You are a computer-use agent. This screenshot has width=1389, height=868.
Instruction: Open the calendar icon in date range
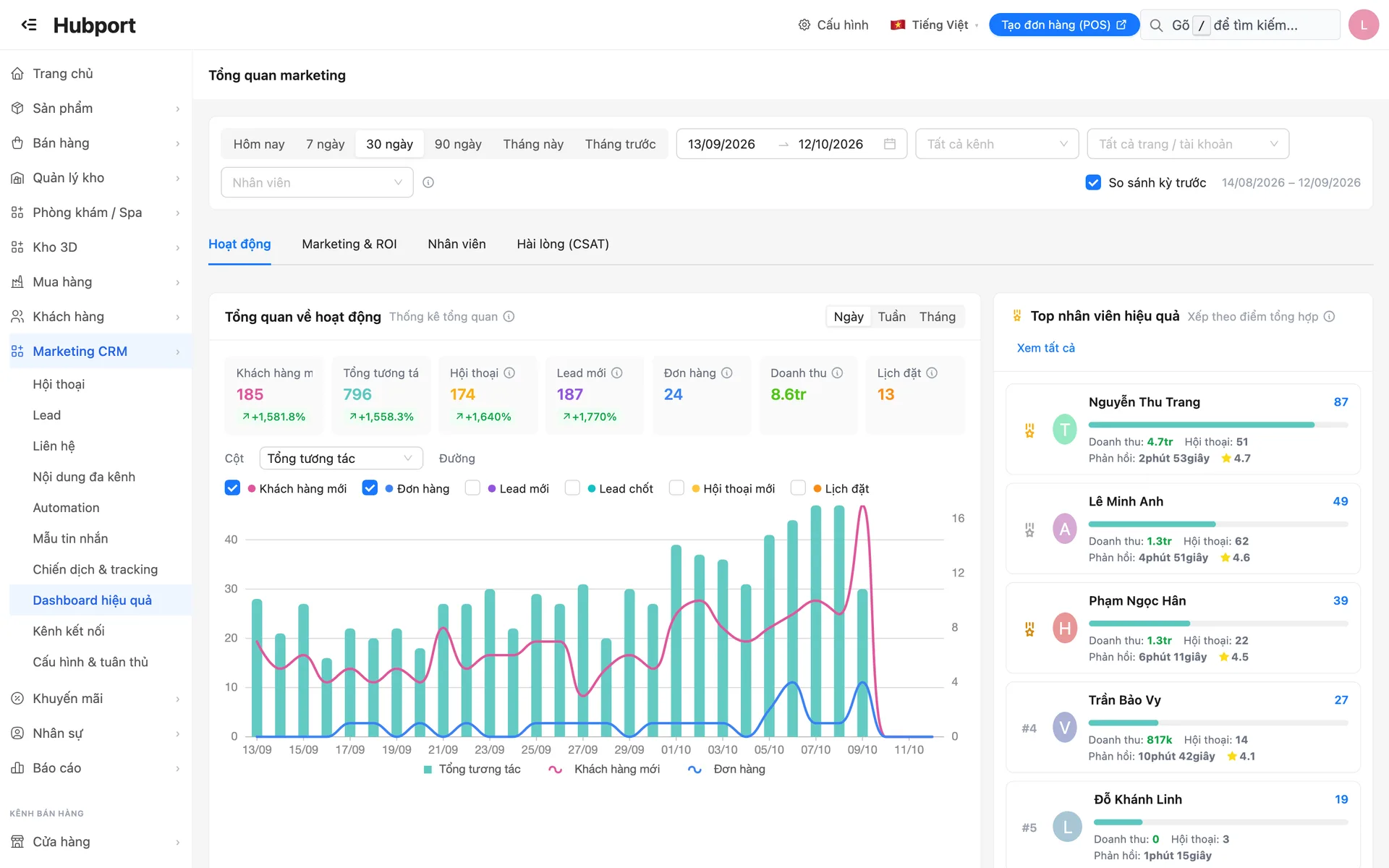[x=890, y=144]
